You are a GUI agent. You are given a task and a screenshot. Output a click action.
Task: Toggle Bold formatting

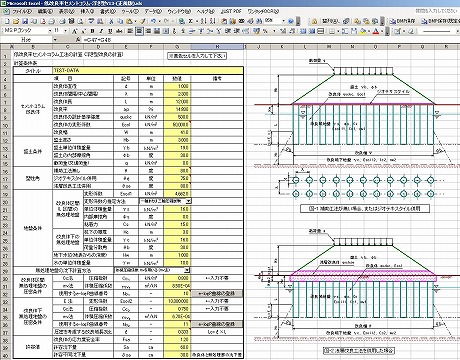[92, 31]
